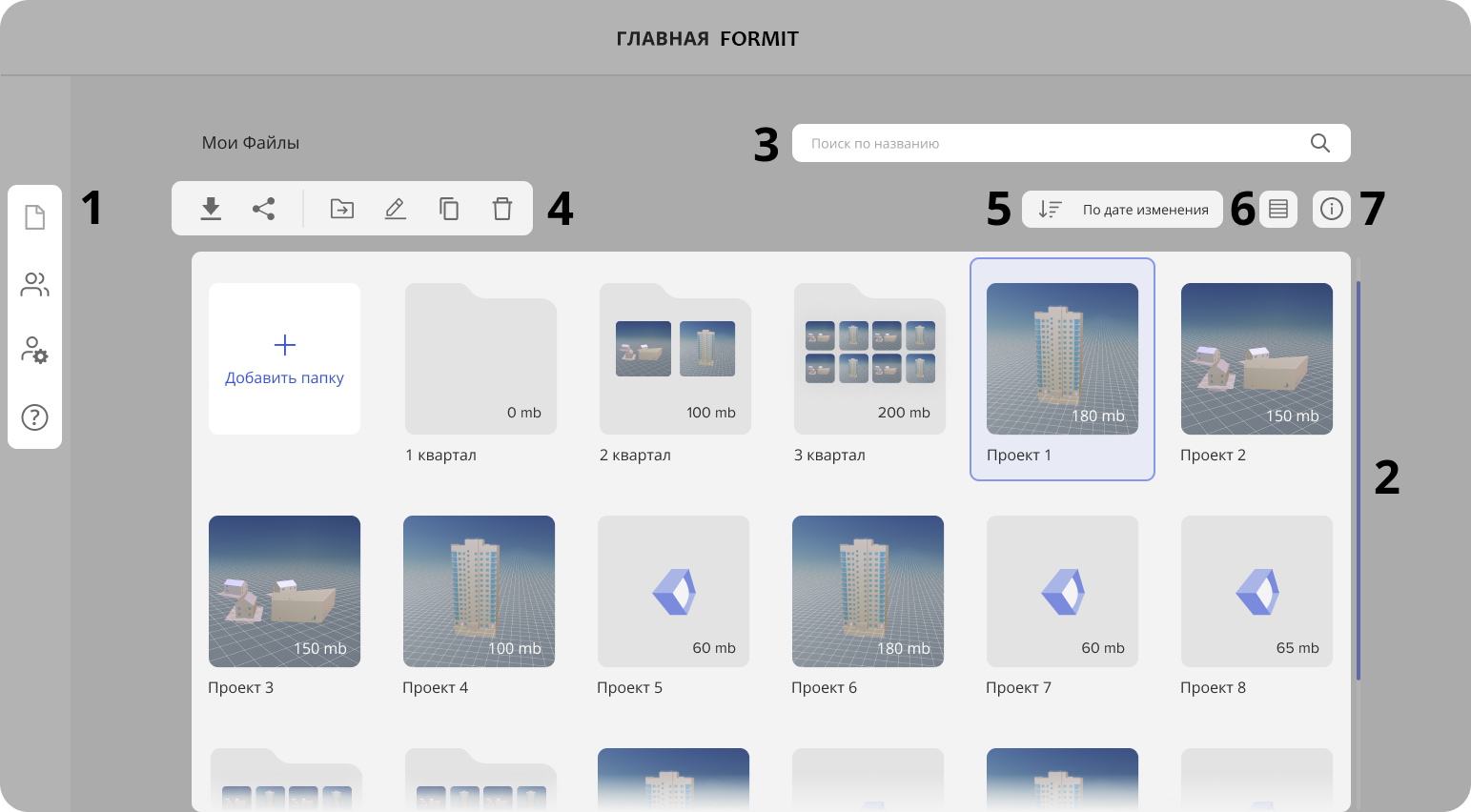Share the selected file via the share icon
This screenshot has height=812, width=1471.
[x=264, y=209]
